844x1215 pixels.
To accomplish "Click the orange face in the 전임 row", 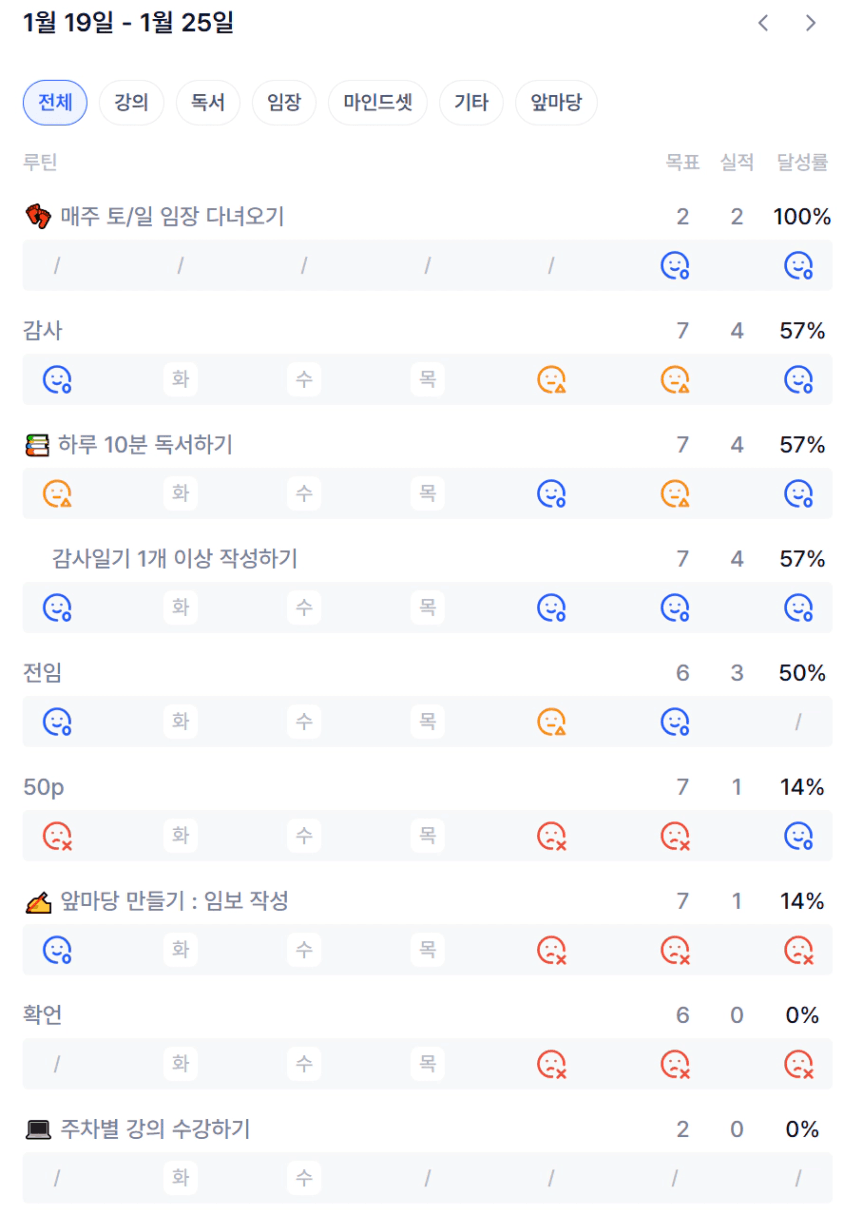I will click(551, 721).
